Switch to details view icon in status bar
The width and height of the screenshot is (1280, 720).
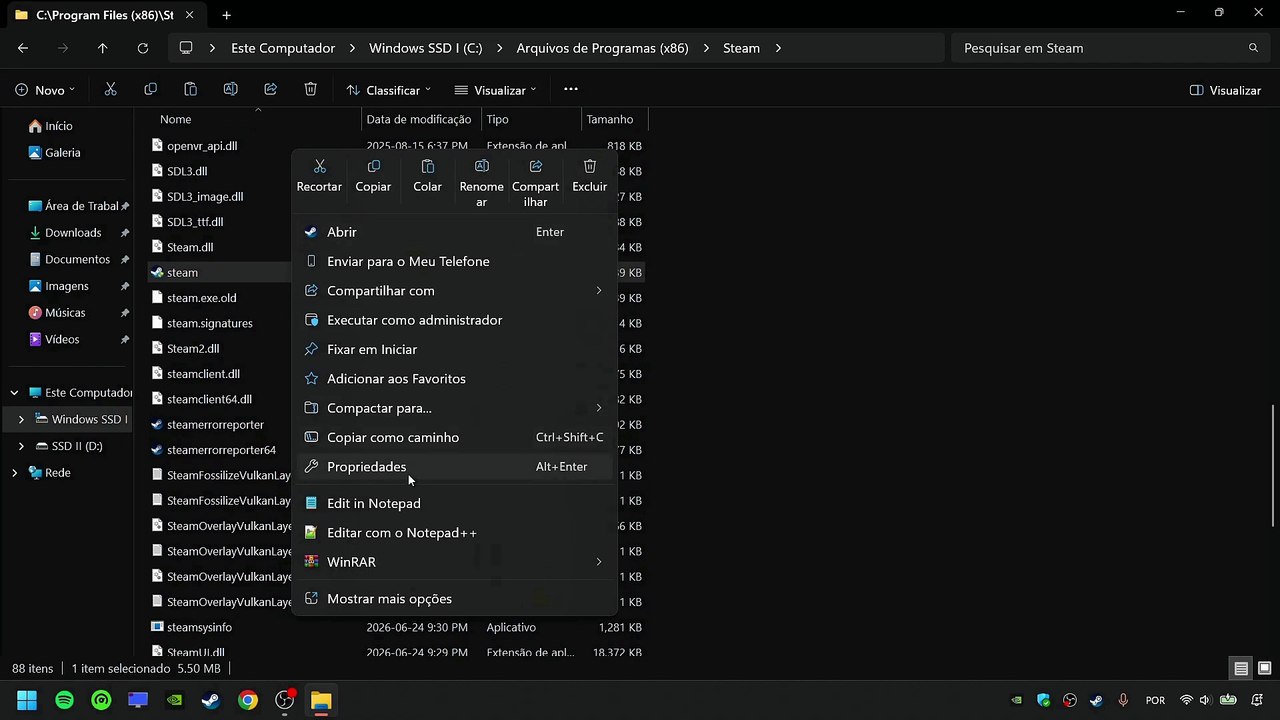tap(1241, 669)
